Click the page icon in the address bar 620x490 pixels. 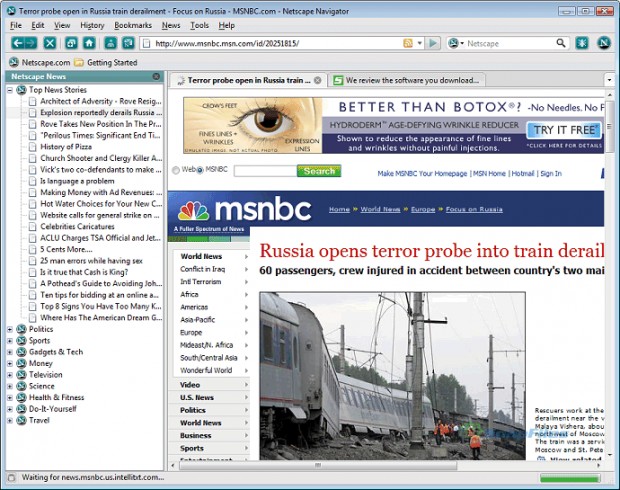pos(147,44)
